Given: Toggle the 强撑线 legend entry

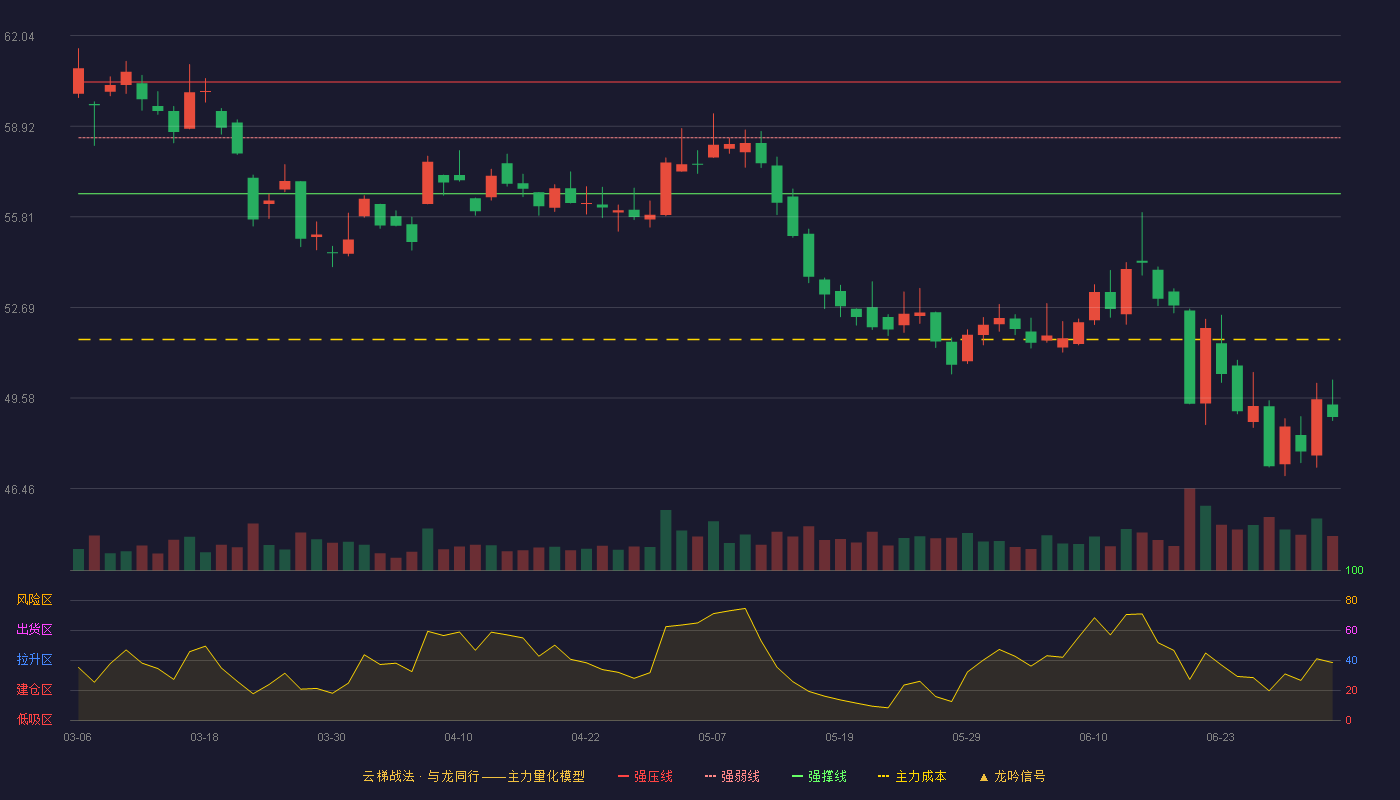Looking at the screenshot, I should click(x=819, y=776).
